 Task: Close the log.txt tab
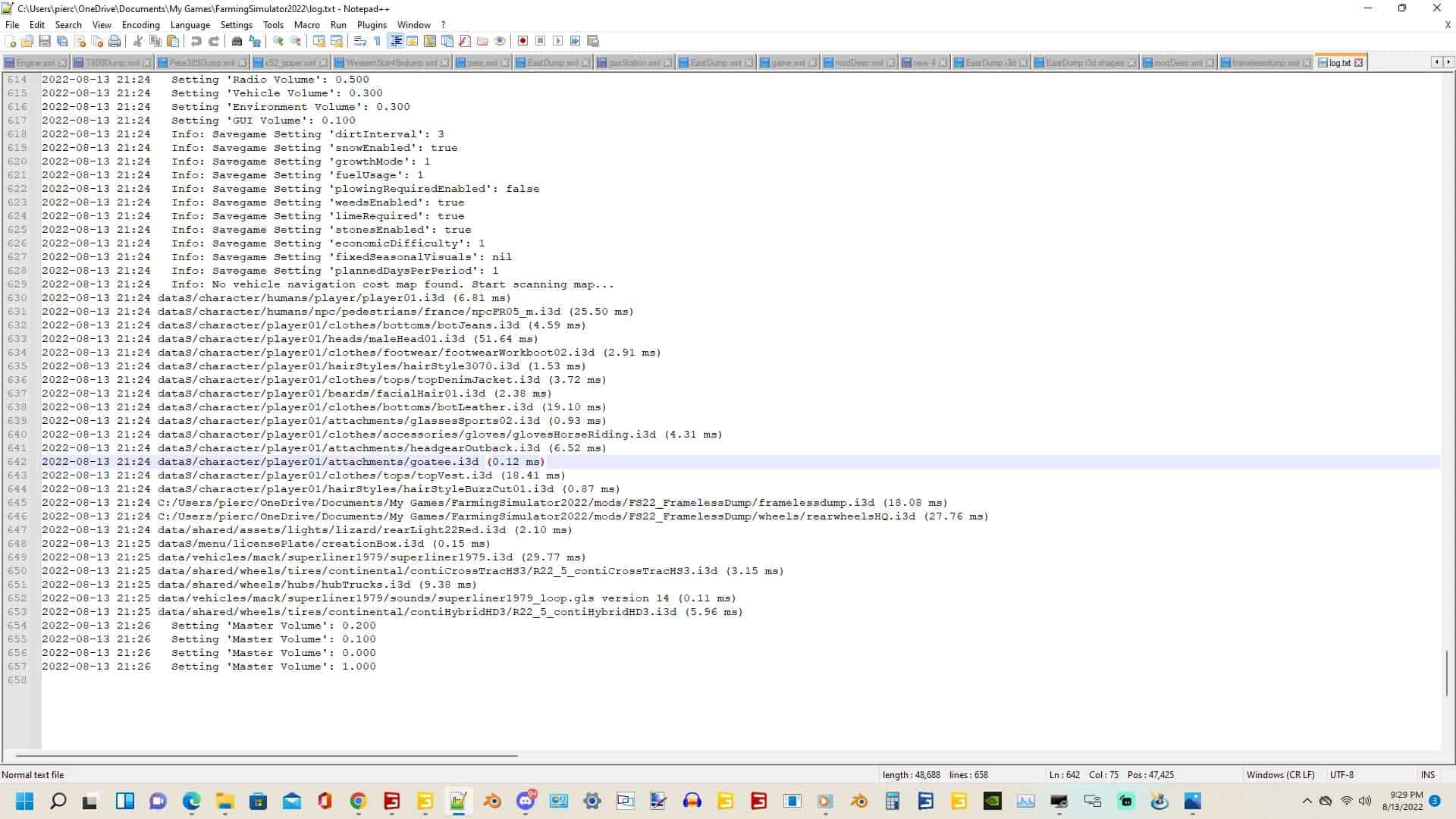coord(1359,63)
